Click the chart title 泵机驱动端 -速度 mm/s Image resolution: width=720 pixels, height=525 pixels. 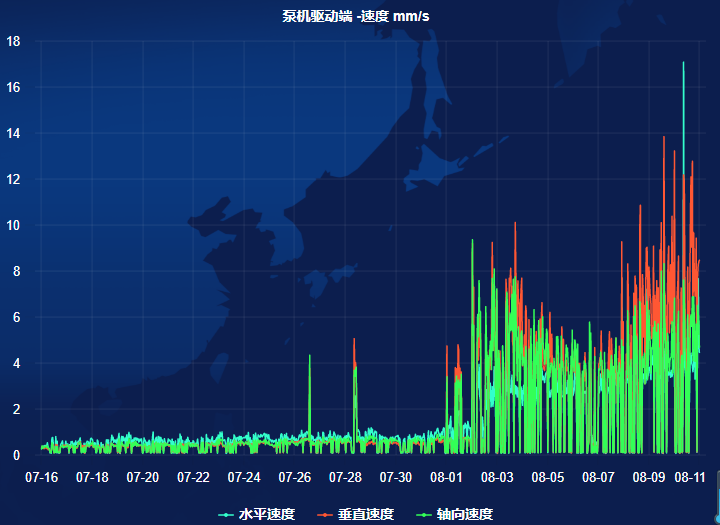pos(356,16)
